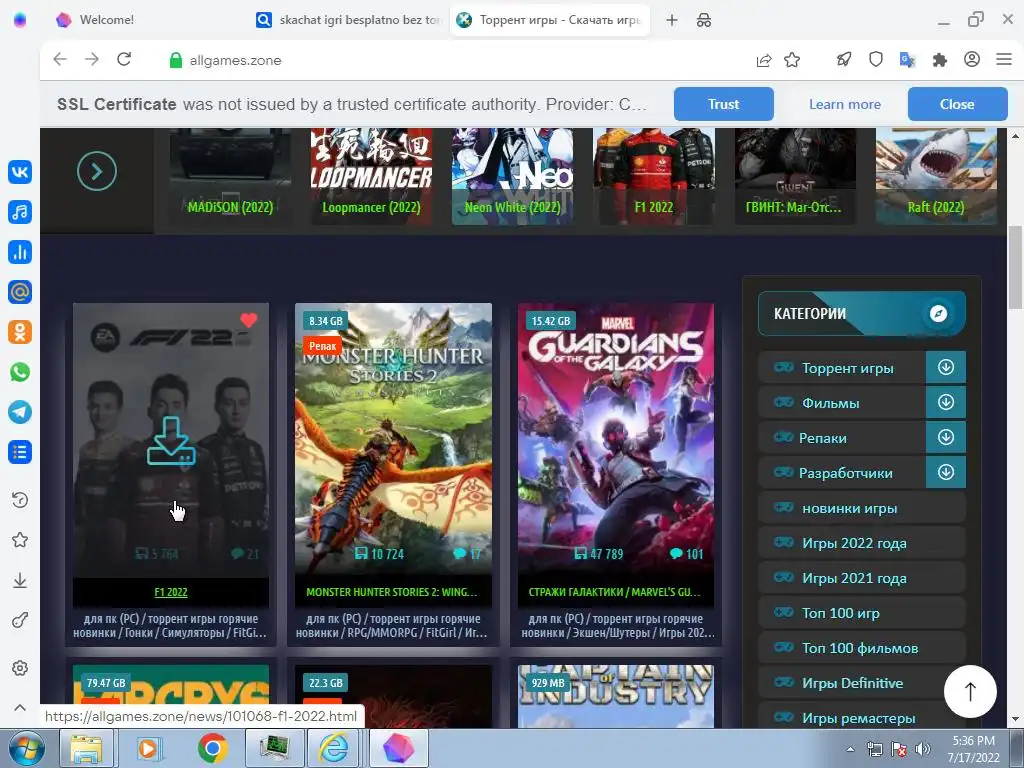This screenshot has height=768, width=1024.
Task: Bookmark this page with star icon
Action: pos(792,60)
